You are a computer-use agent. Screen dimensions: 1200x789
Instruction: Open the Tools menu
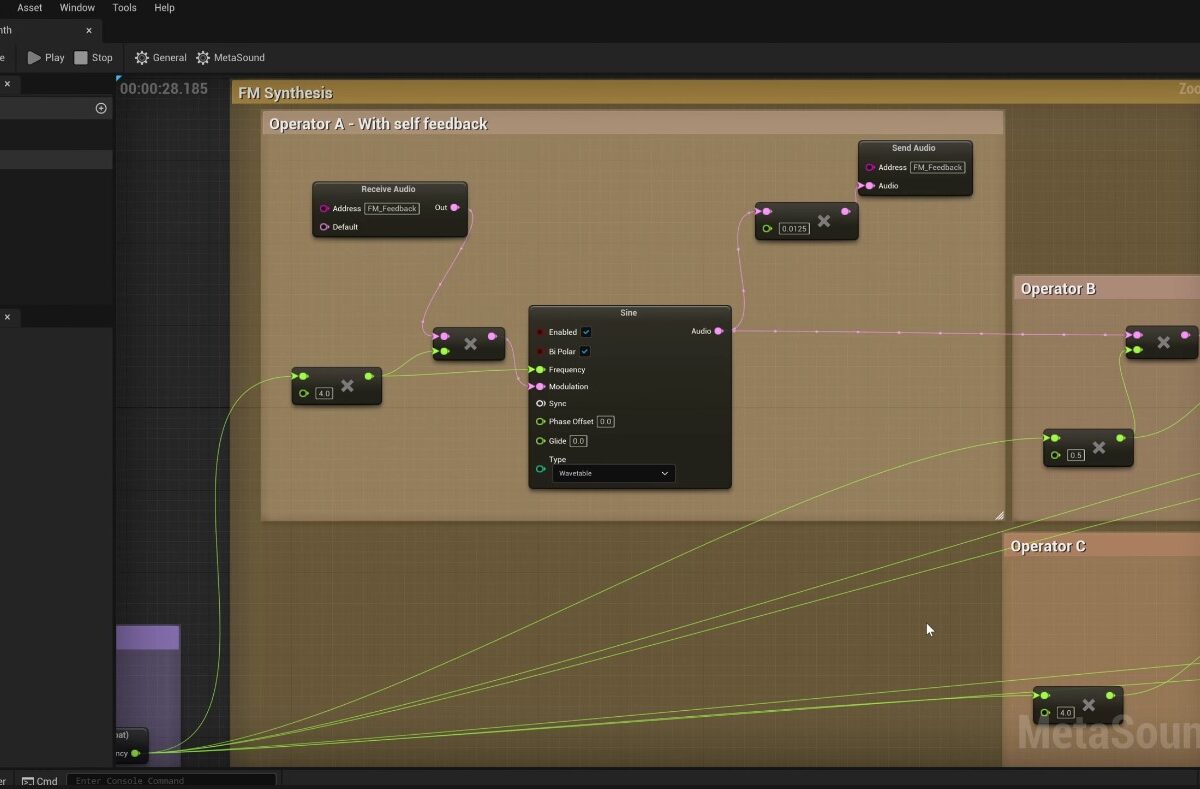(125, 8)
